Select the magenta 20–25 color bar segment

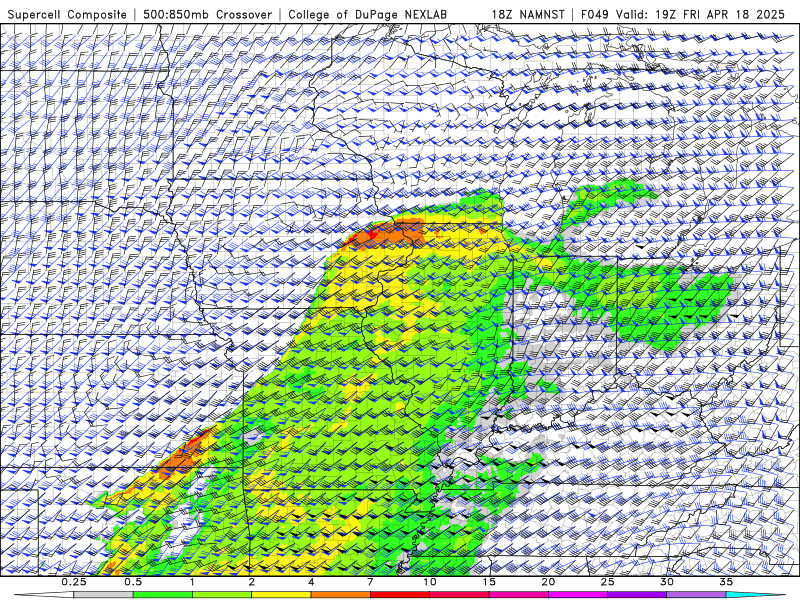[x=578, y=595]
